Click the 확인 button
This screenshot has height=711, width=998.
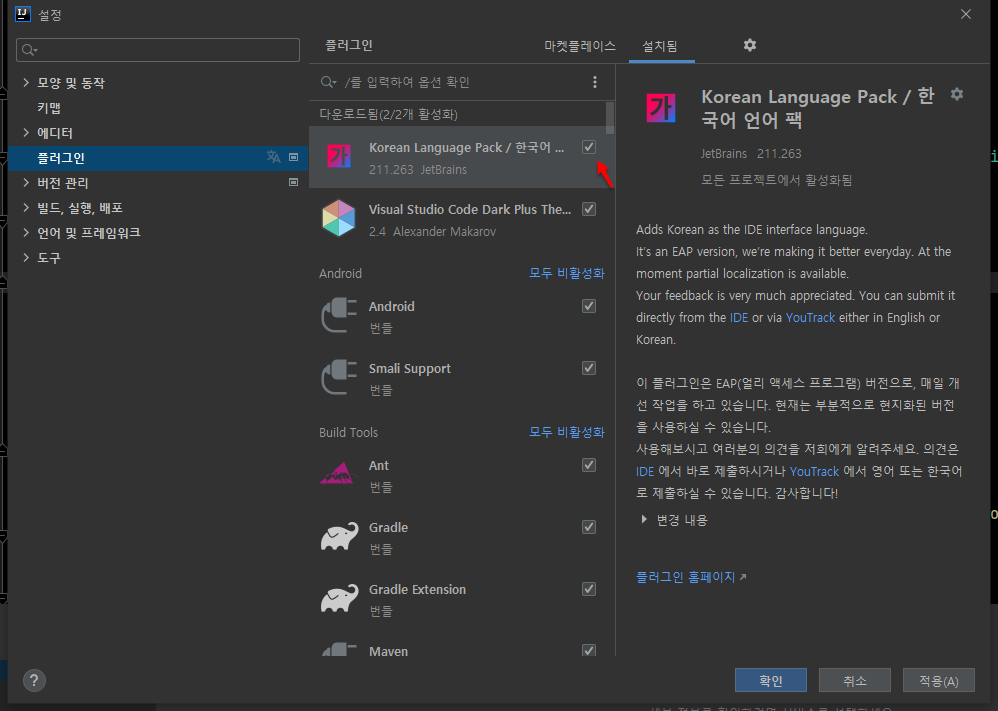(771, 680)
